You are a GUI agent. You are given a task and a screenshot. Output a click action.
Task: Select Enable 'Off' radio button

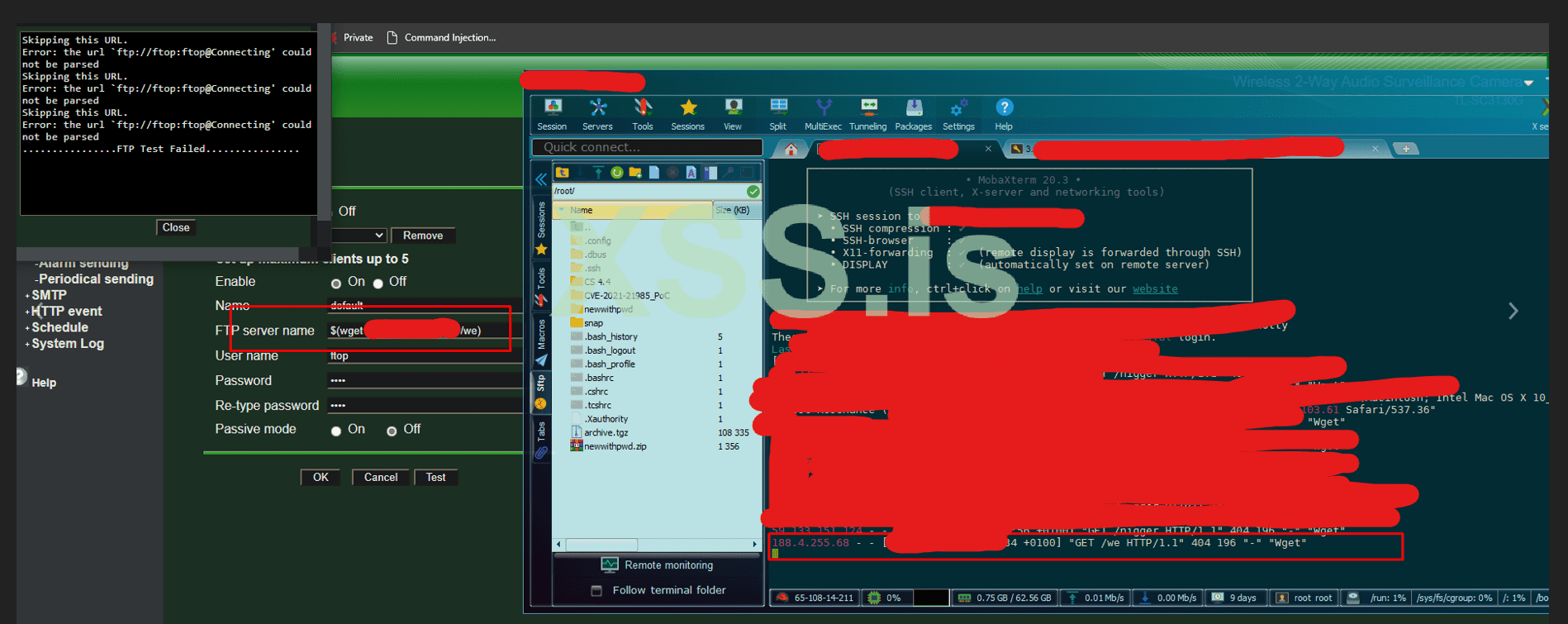tap(378, 283)
